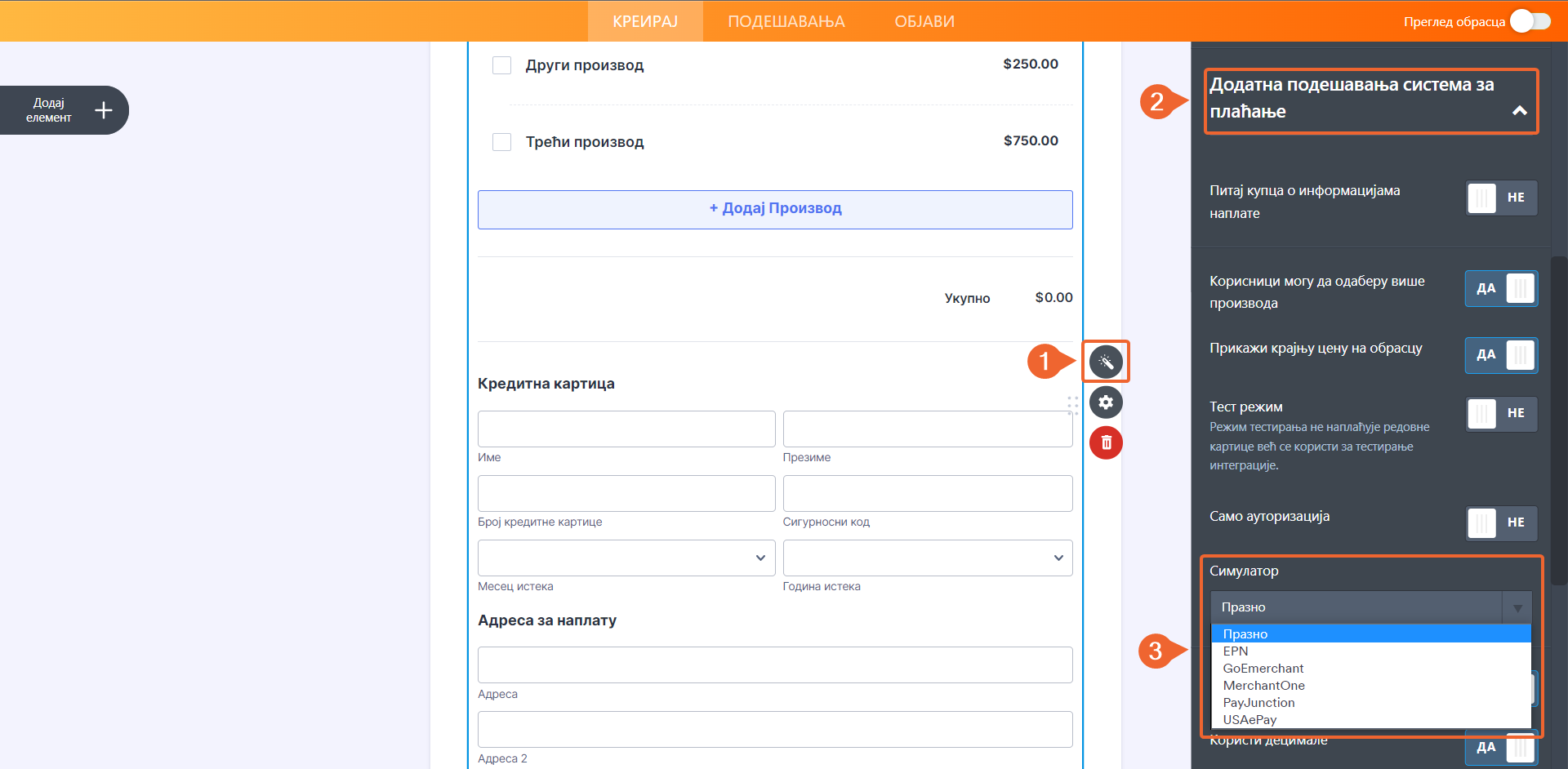Click the plus icon in Додај елемент

103,110
